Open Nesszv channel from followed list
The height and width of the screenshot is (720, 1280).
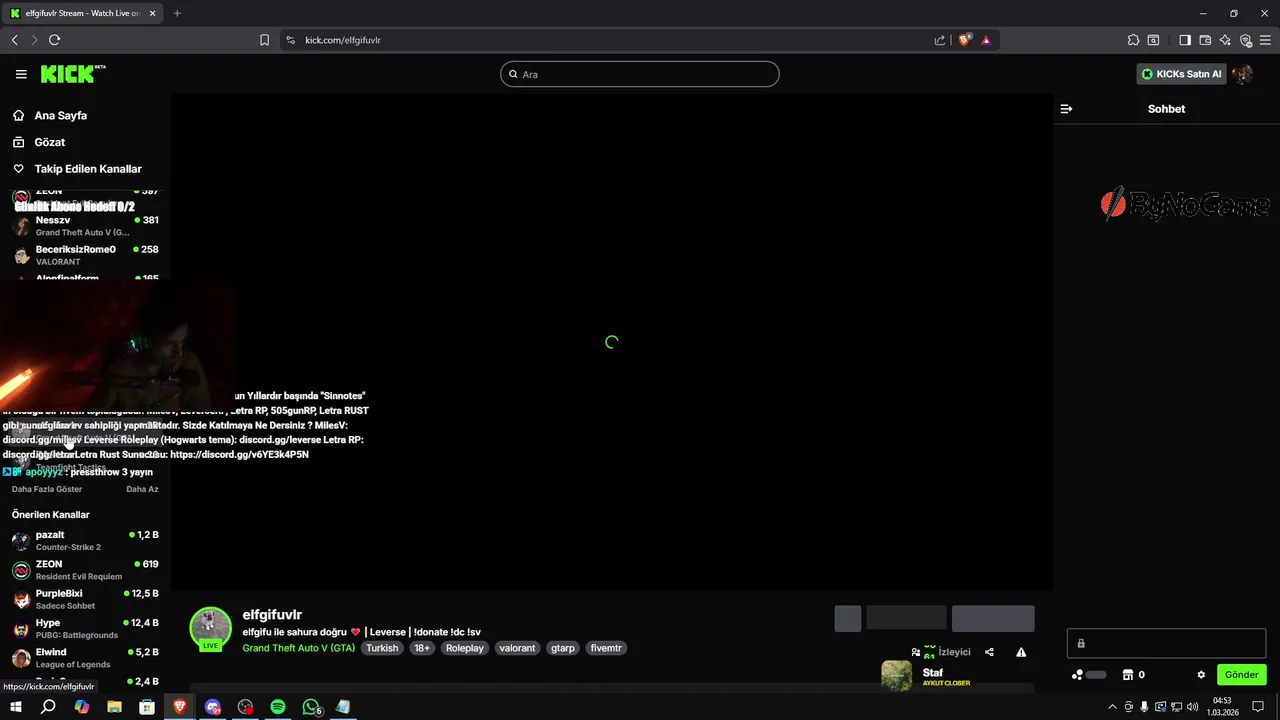tap(85, 226)
